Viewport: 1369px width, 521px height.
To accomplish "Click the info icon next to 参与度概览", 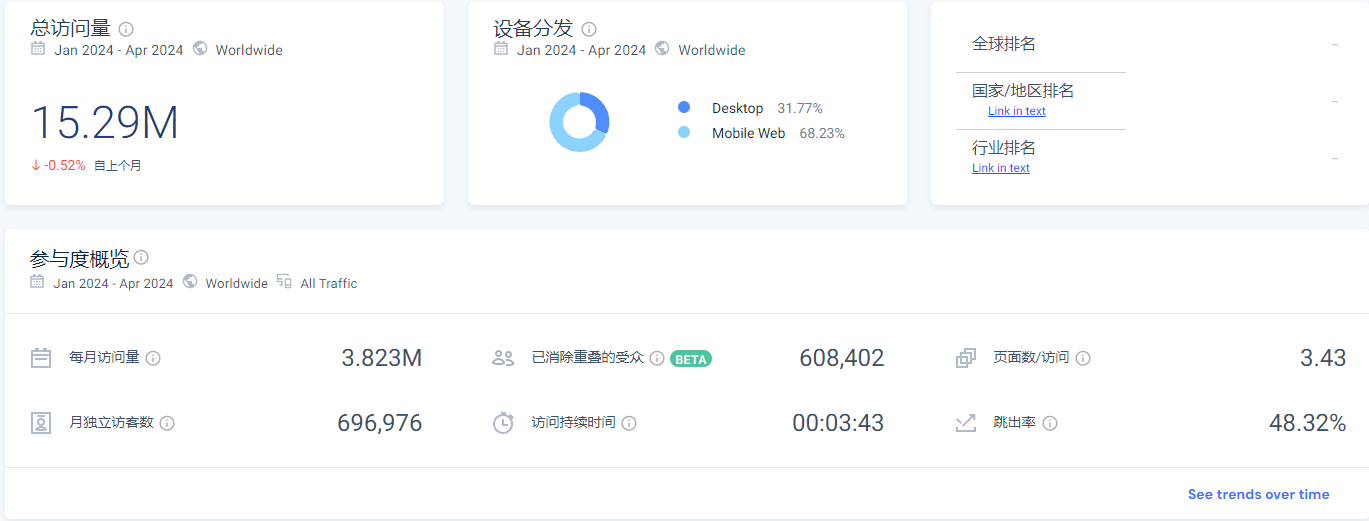I will pyautogui.click(x=141, y=258).
